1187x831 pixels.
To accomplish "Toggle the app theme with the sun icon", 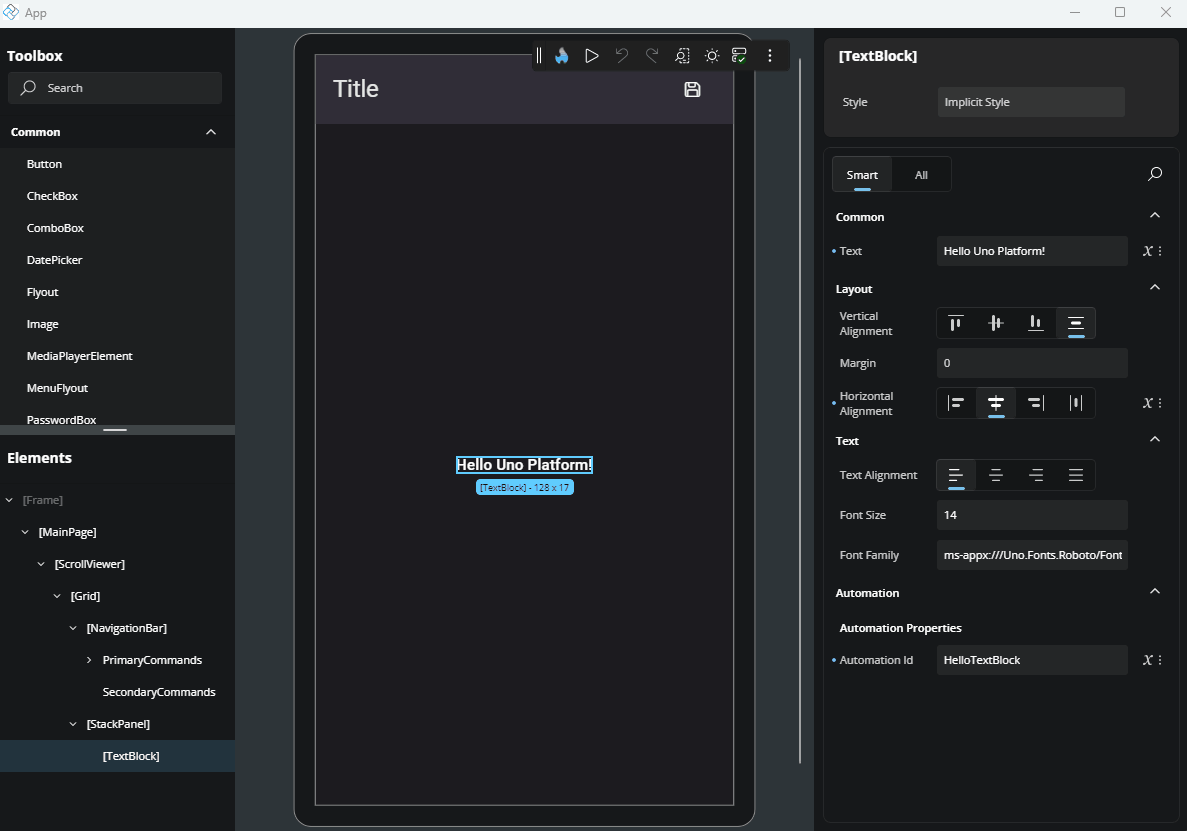I will [x=711, y=55].
